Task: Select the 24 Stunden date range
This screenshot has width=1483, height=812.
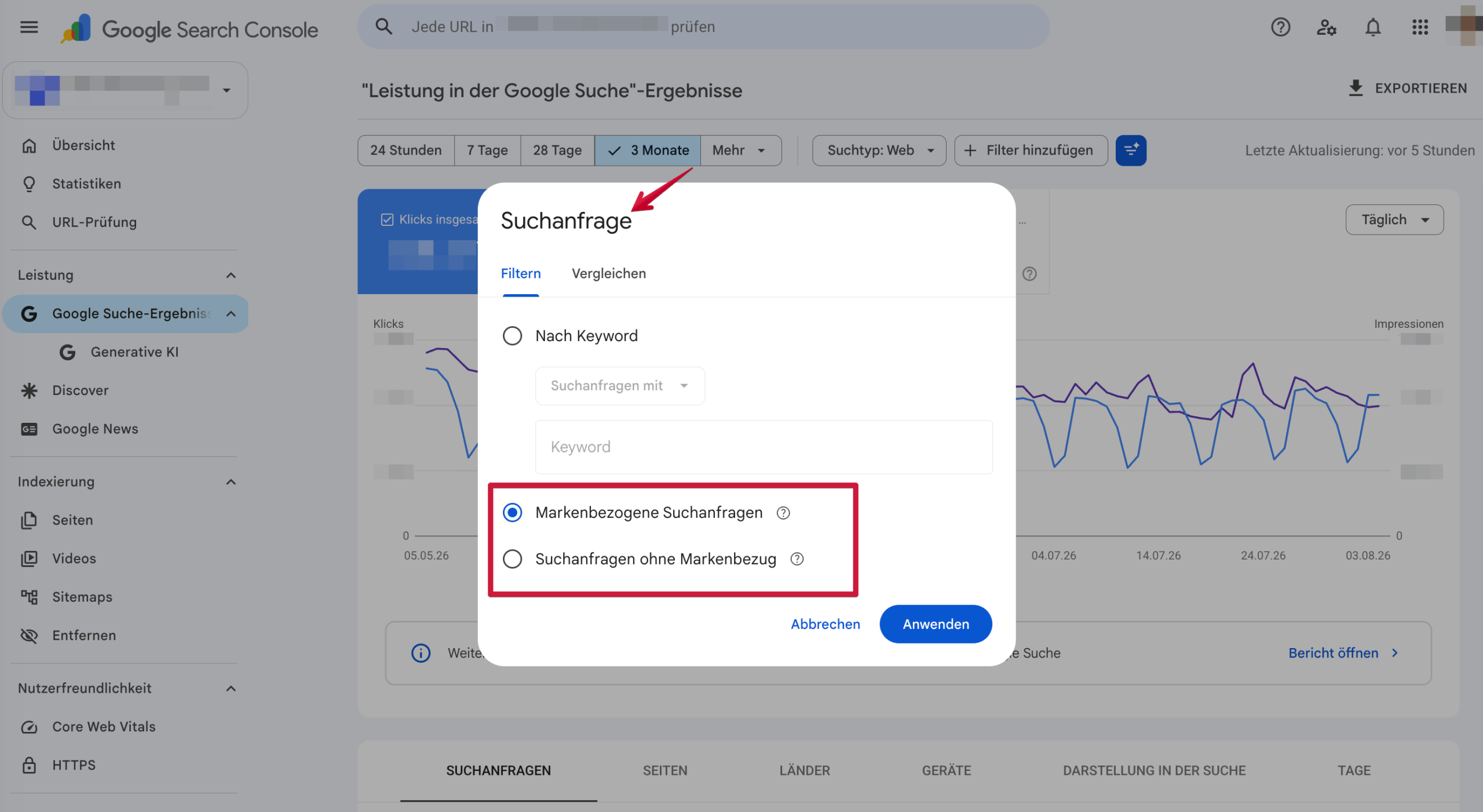Action: [x=406, y=151]
